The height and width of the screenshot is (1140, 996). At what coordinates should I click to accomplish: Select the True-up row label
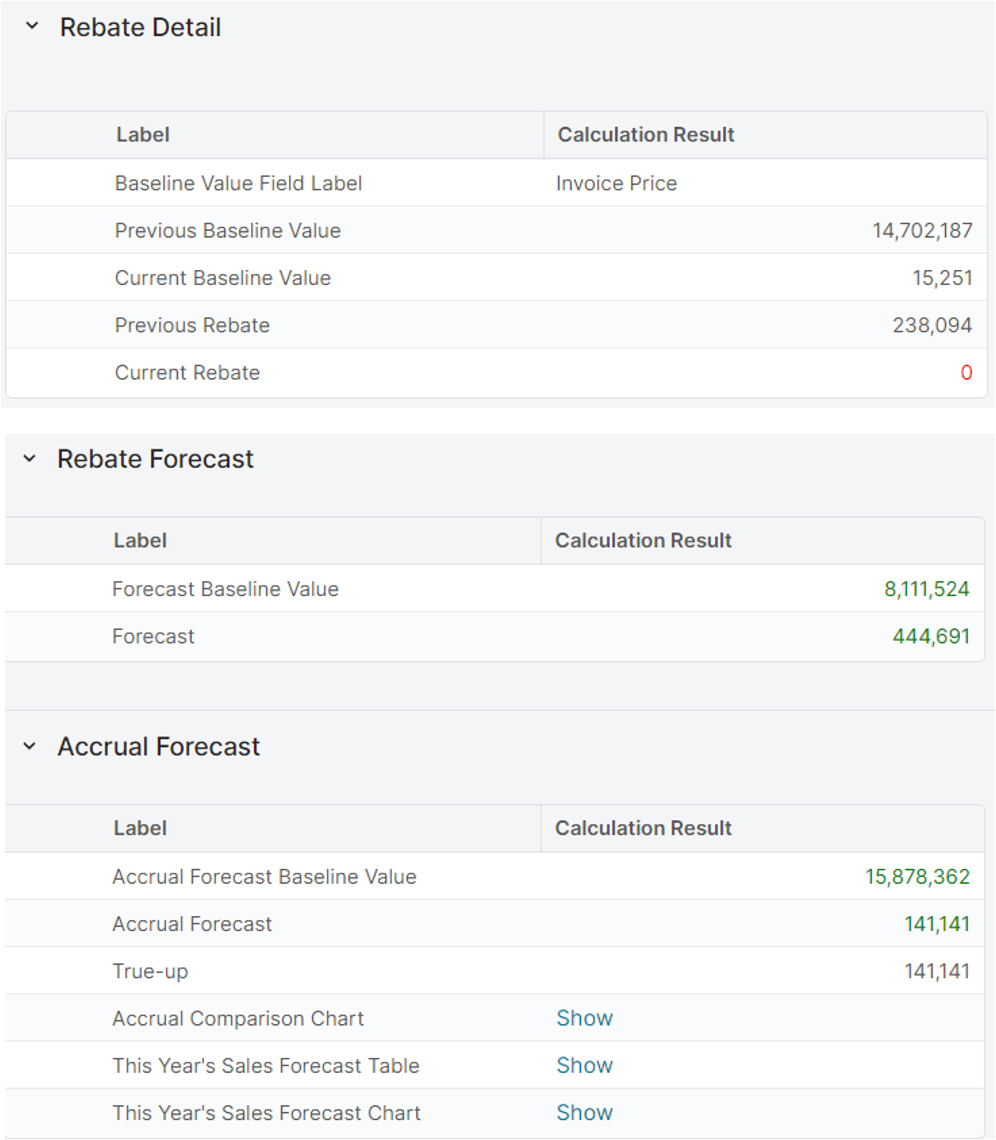tap(150, 971)
